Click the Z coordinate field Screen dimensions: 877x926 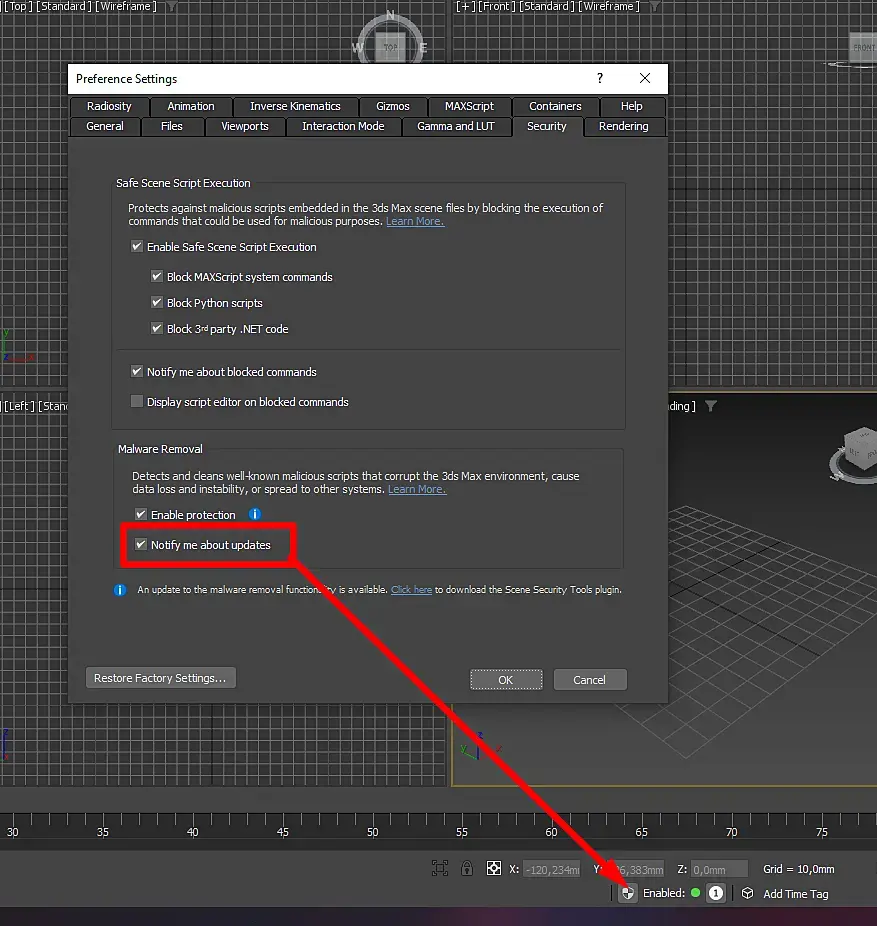pyautogui.click(x=719, y=869)
